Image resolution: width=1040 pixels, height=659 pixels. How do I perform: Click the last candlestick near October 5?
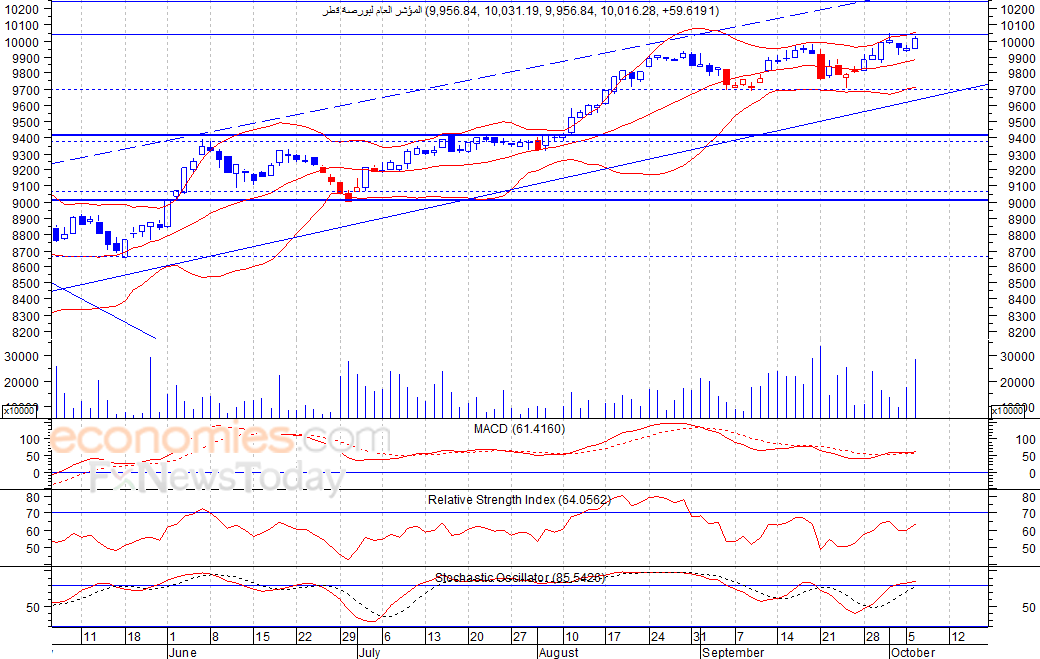pos(915,42)
